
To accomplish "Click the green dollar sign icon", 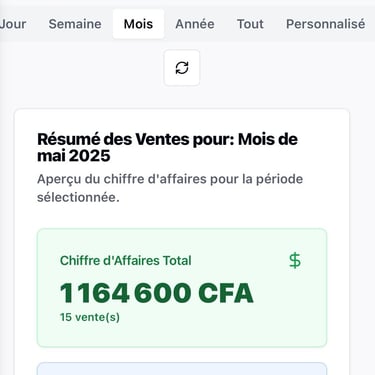I will [x=295, y=260].
